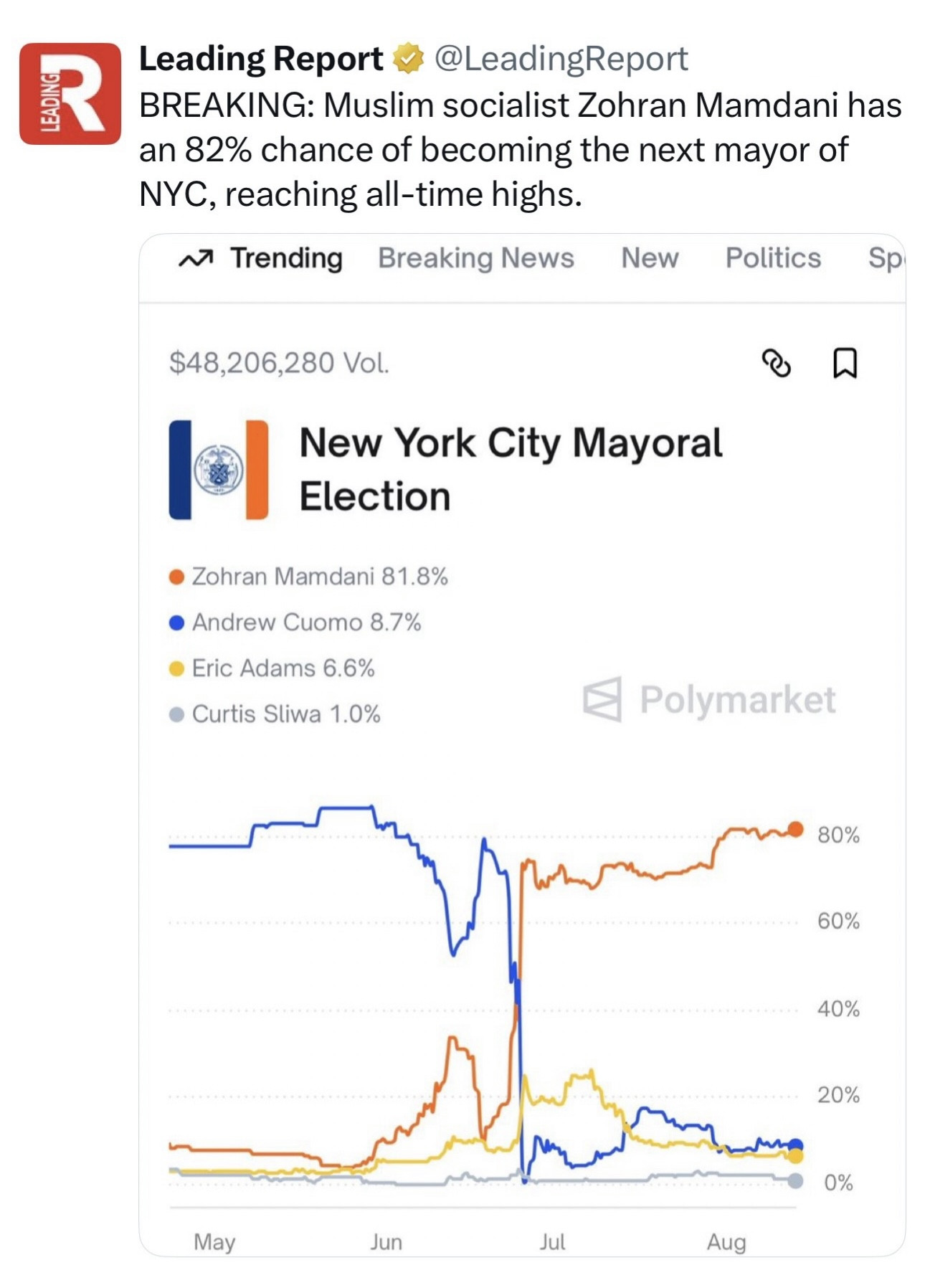
Task: Click the gray Curtis Sliwa legend dot
Action: tap(176, 715)
